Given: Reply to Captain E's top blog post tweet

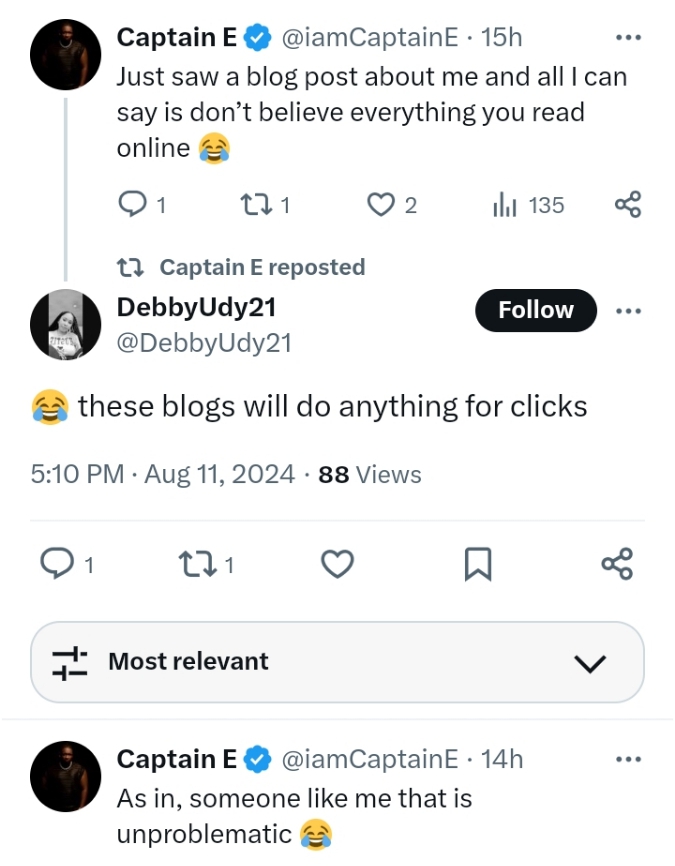Looking at the screenshot, I should 133,205.
